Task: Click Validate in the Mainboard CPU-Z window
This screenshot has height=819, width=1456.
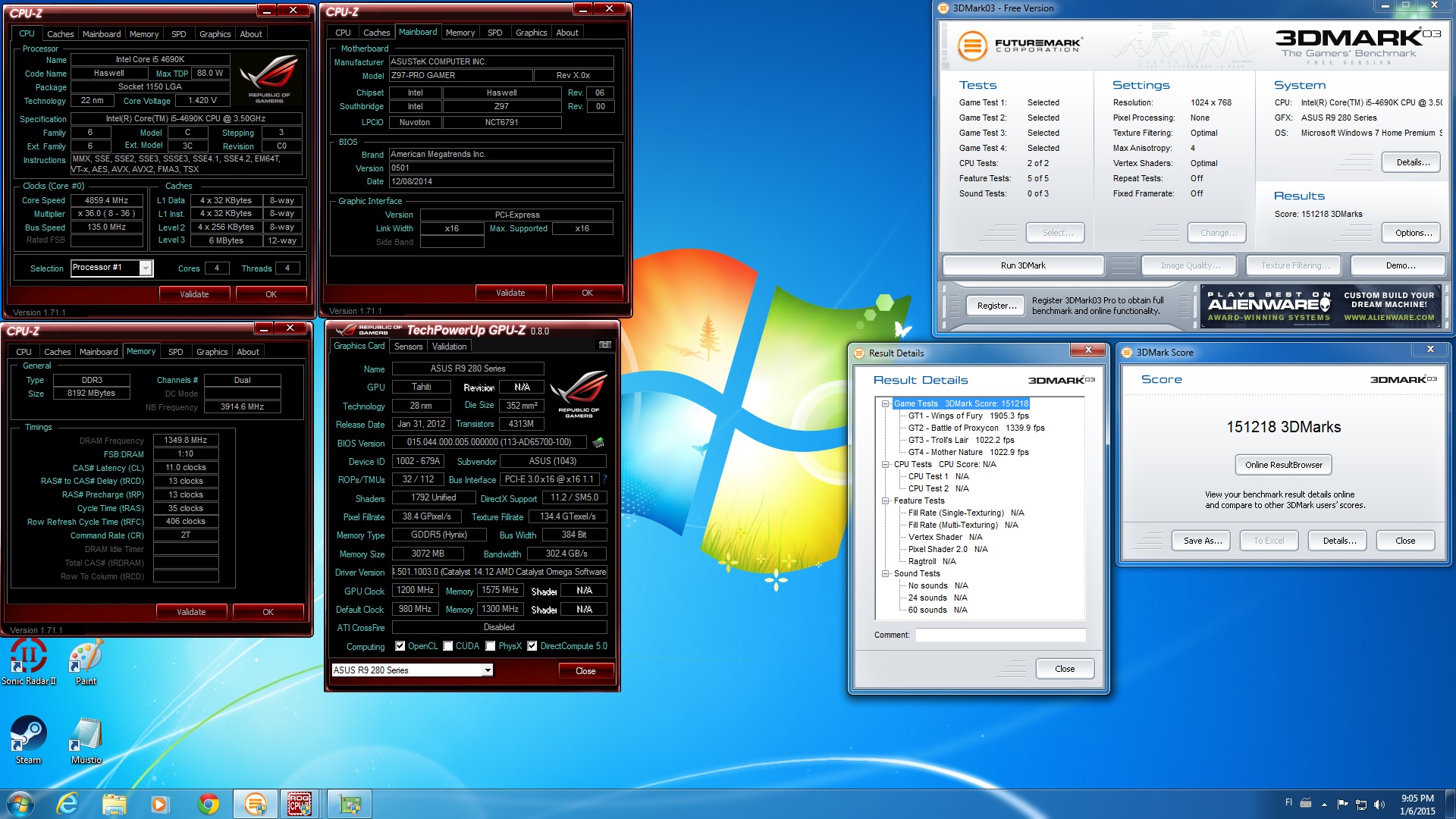Action: [510, 293]
